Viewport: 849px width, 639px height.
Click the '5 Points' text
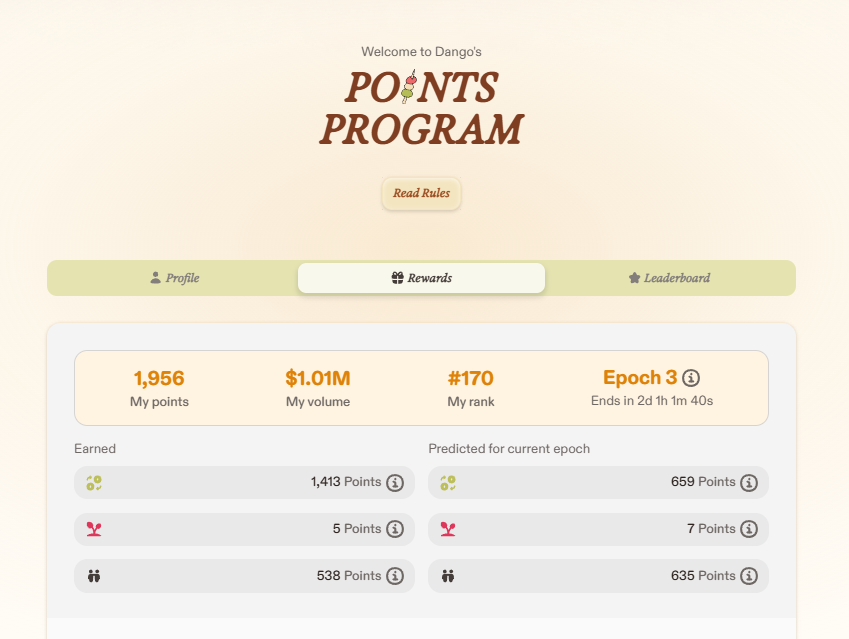tap(357, 529)
